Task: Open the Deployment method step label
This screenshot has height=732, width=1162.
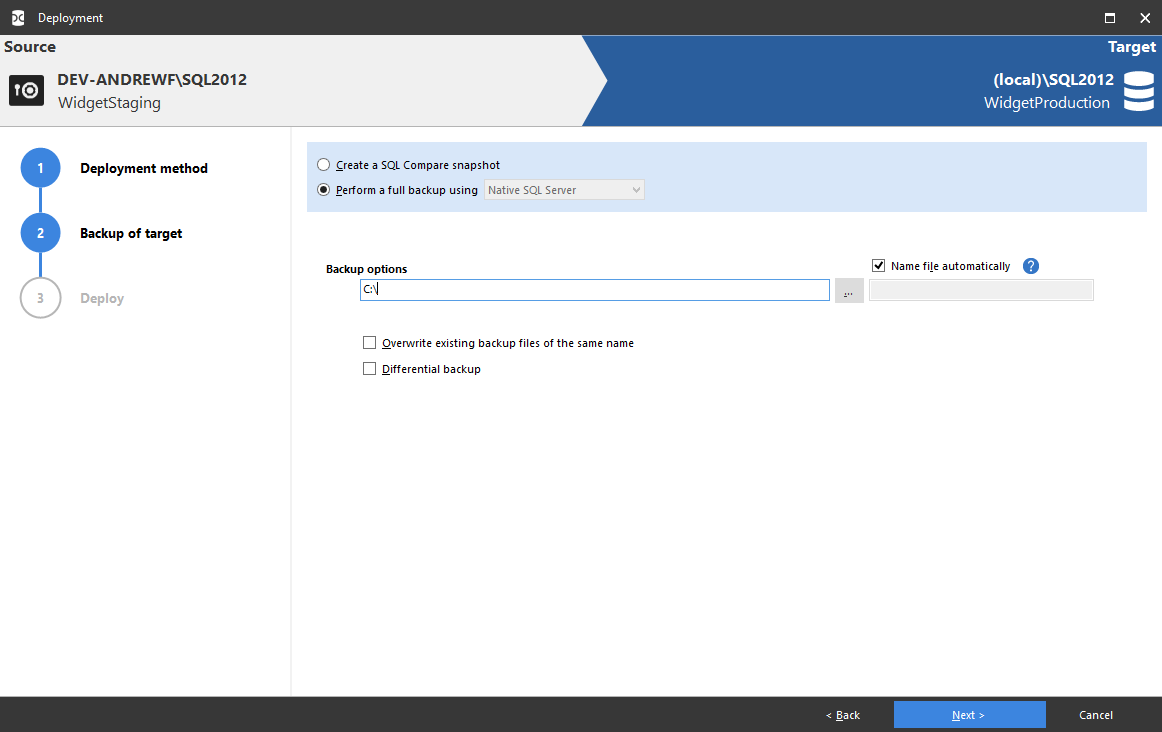Action: pos(144,168)
